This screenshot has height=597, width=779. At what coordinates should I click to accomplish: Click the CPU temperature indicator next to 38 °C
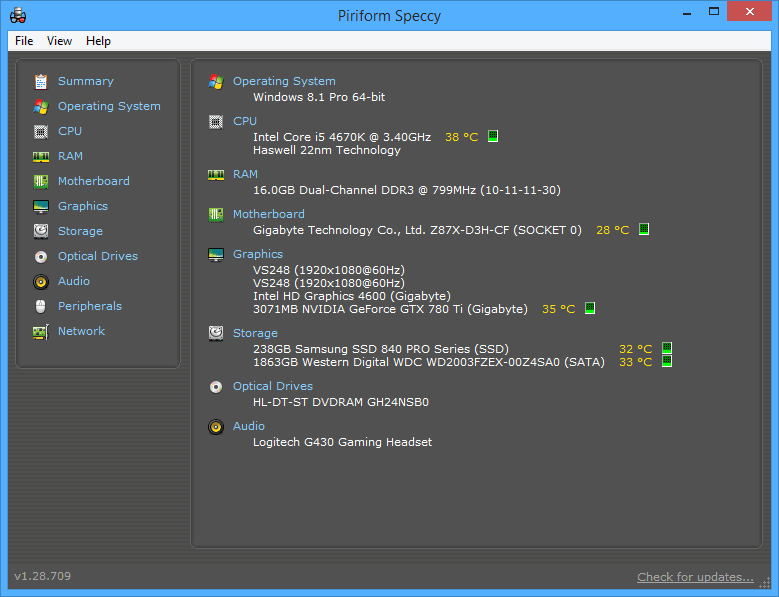pos(493,137)
